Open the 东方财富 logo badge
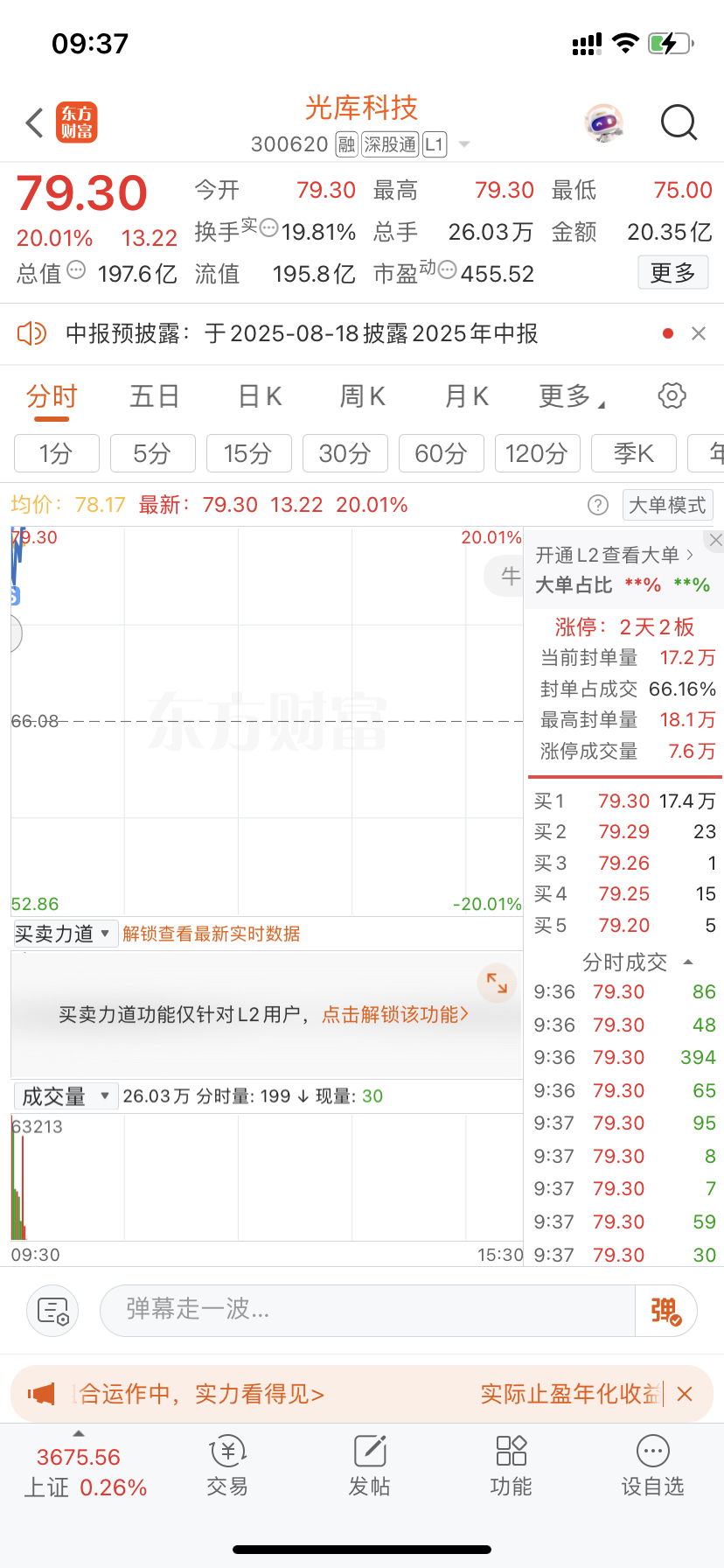 (77, 122)
